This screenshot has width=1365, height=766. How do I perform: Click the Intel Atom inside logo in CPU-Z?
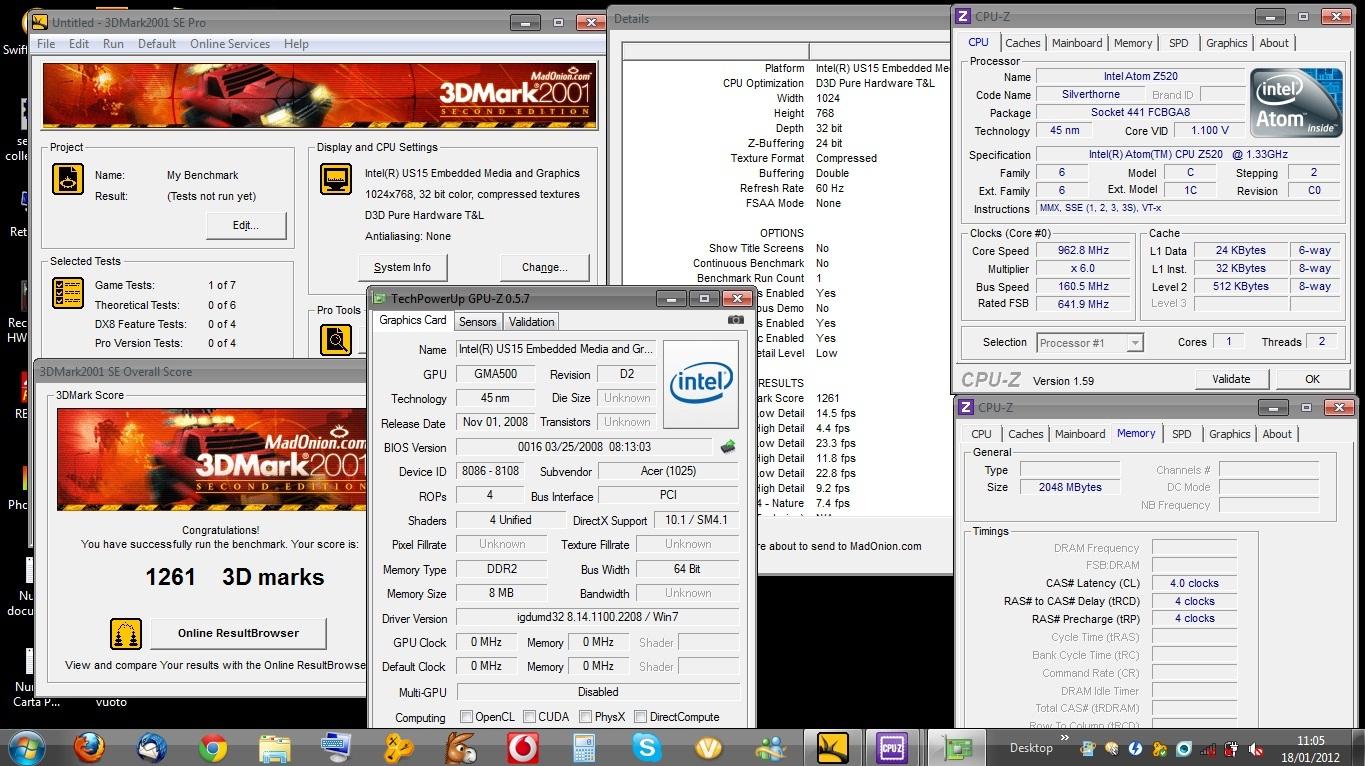tap(1296, 103)
